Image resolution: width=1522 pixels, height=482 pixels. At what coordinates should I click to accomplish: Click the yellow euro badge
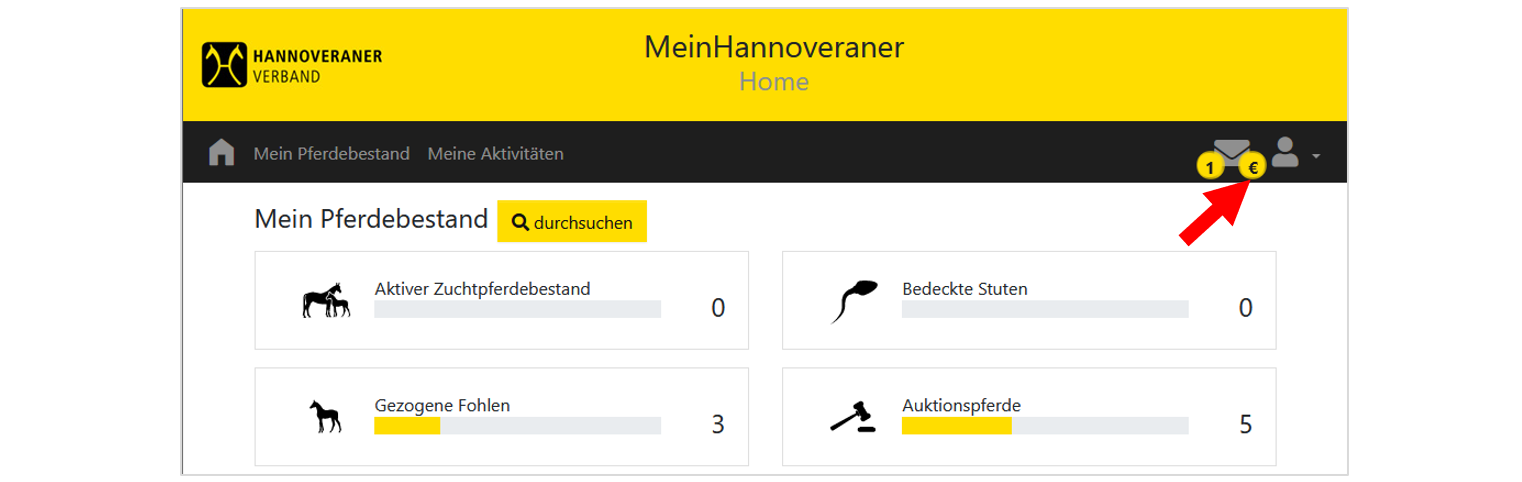point(1252,168)
